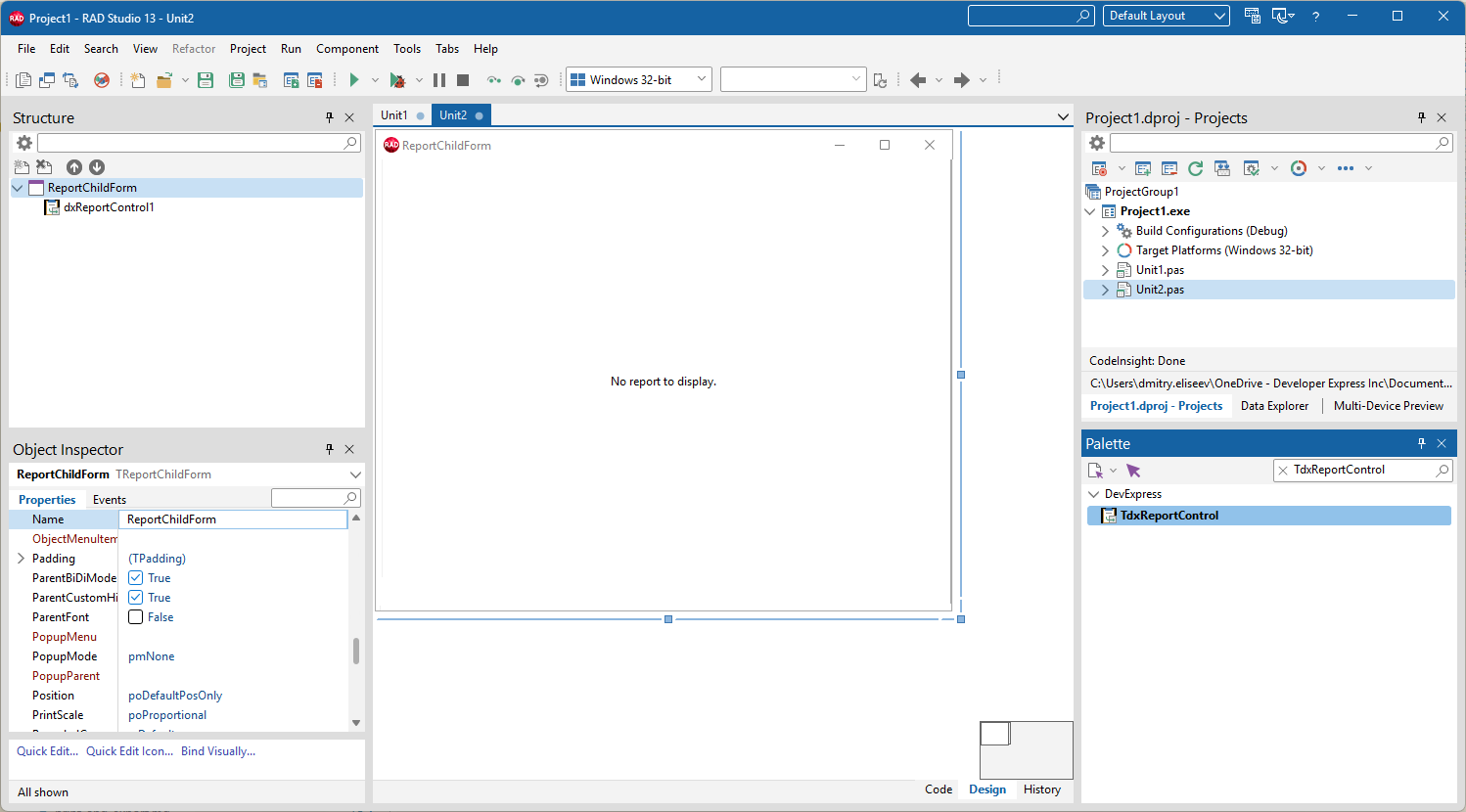Click Add New Project icon in Projects panel
The width and height of the screenshot is (1466, 812).
point(1143,168)
